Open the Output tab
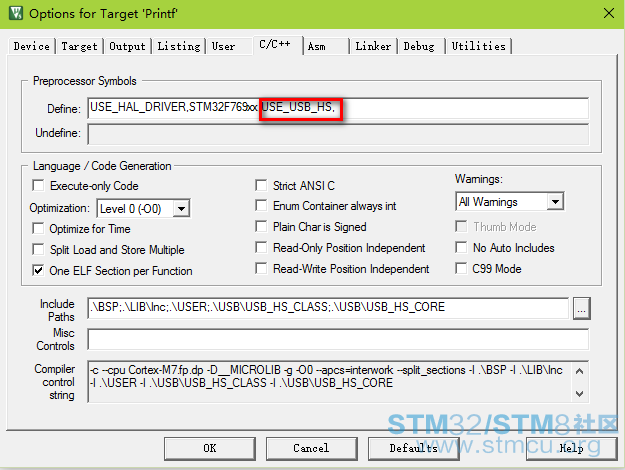Screen dimensions: 625x470 click(x=127, y=46)
